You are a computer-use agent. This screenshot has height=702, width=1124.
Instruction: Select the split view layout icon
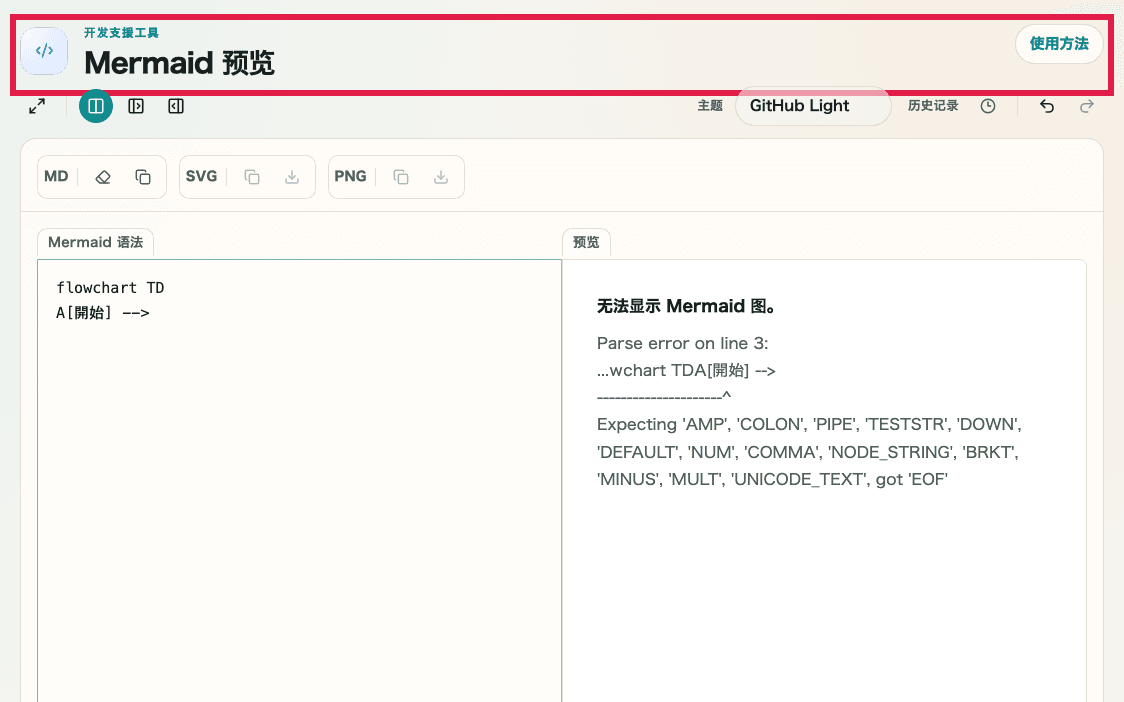96,105
